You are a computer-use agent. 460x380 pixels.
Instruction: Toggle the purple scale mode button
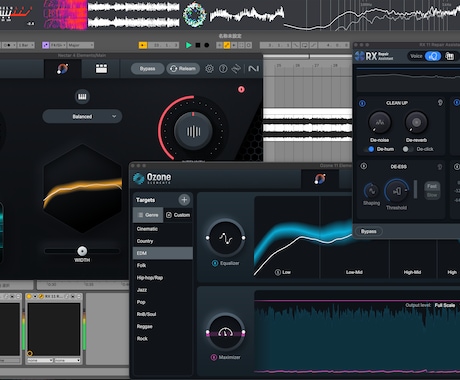tap(46, 45)
